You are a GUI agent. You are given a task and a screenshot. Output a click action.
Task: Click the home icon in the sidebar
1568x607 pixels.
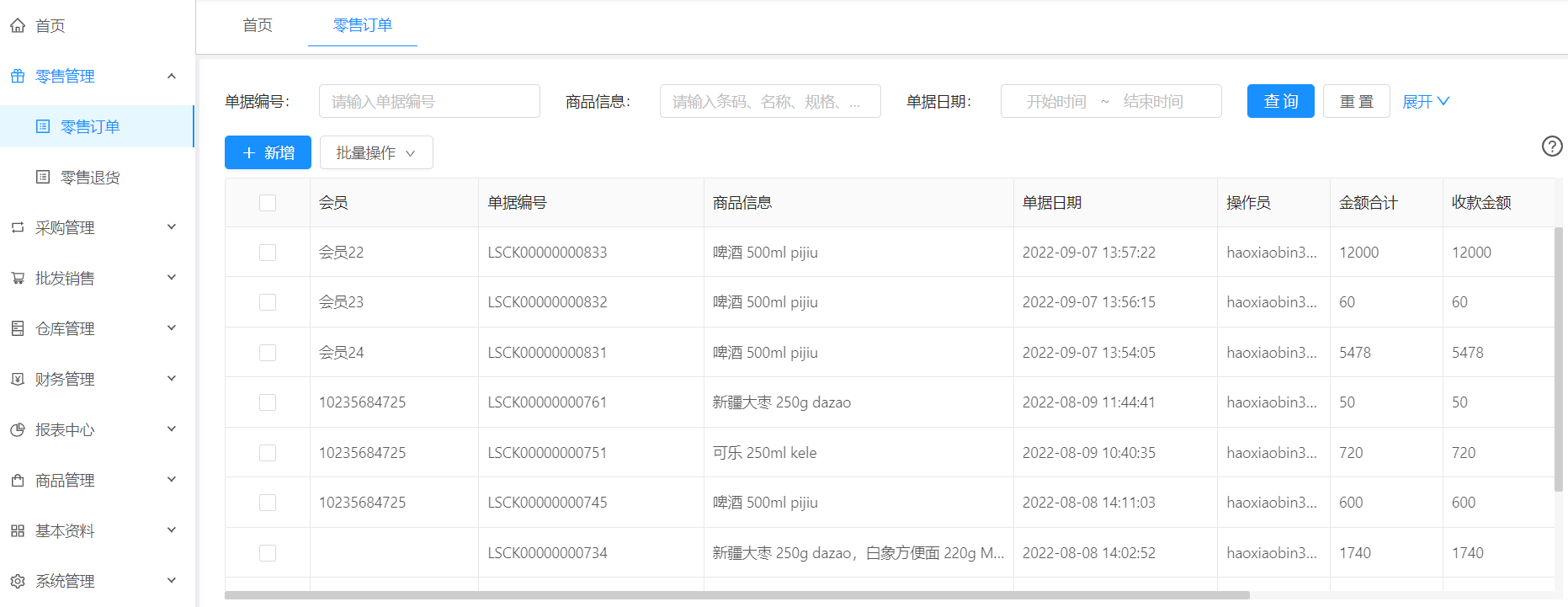(18, 26)
